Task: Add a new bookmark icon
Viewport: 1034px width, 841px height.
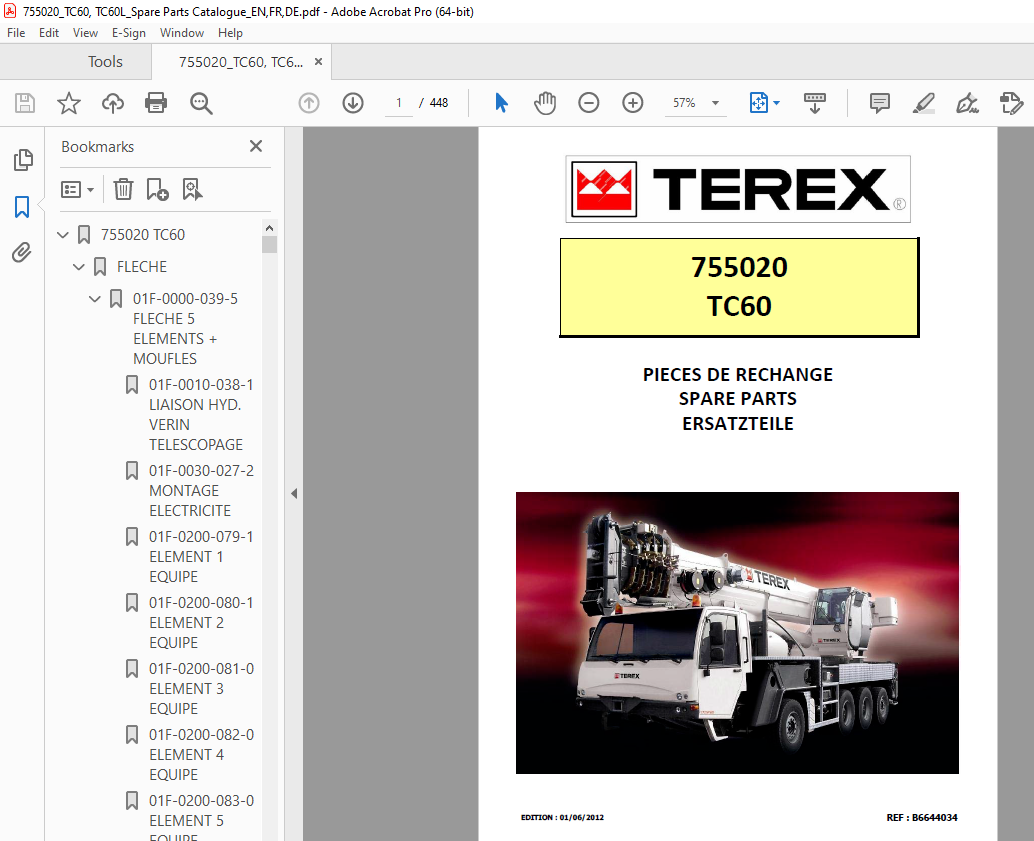Action: [158, 190]
